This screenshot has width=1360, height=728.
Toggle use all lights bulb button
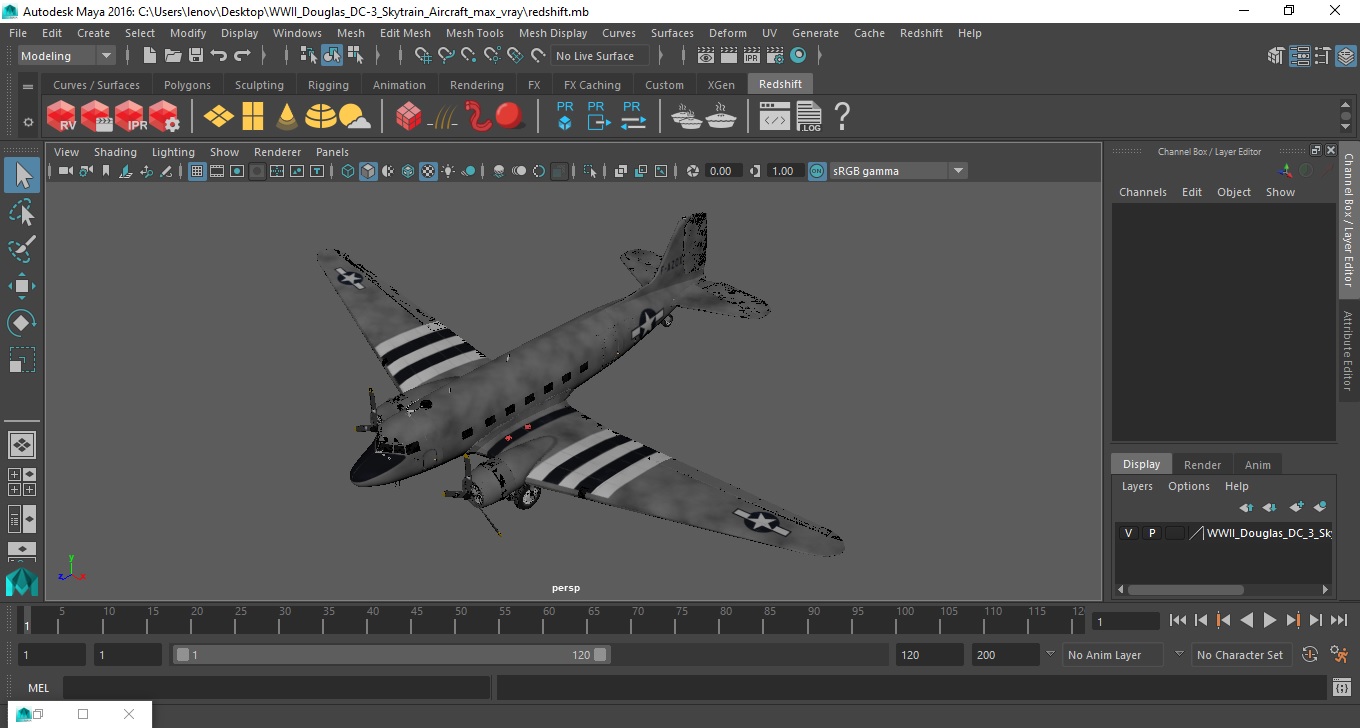[448, 171]
